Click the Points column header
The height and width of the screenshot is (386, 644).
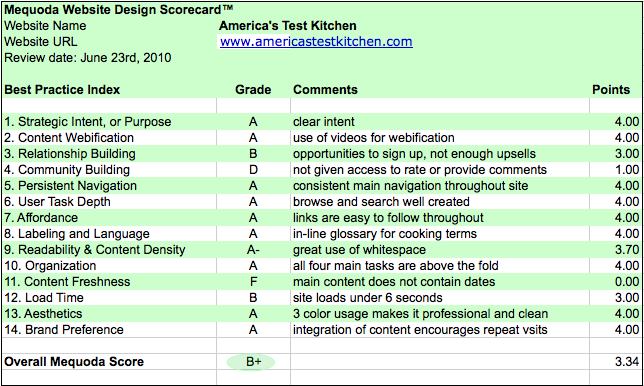tap(611, 90)
